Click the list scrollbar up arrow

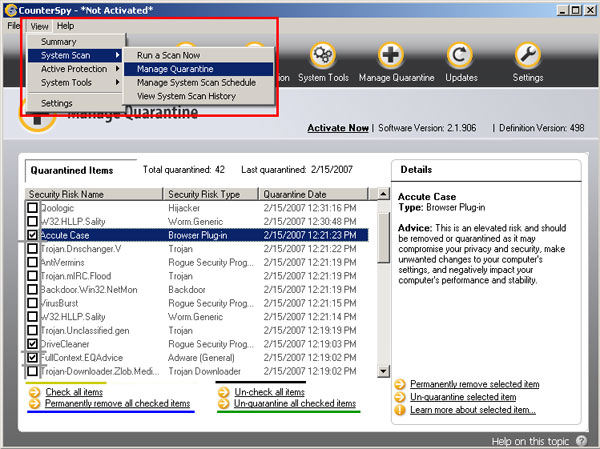coord(383,194)
